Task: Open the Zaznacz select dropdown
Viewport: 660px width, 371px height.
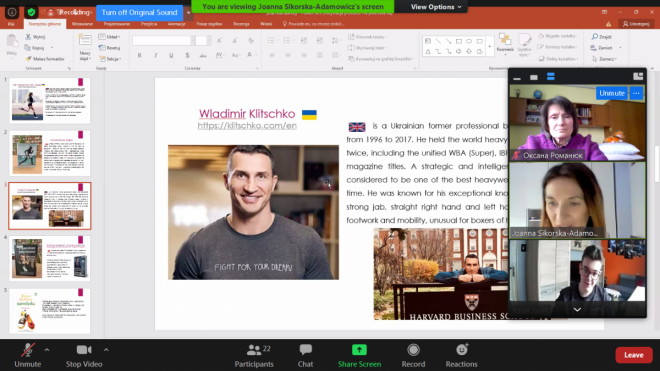Action: point(604,59)
